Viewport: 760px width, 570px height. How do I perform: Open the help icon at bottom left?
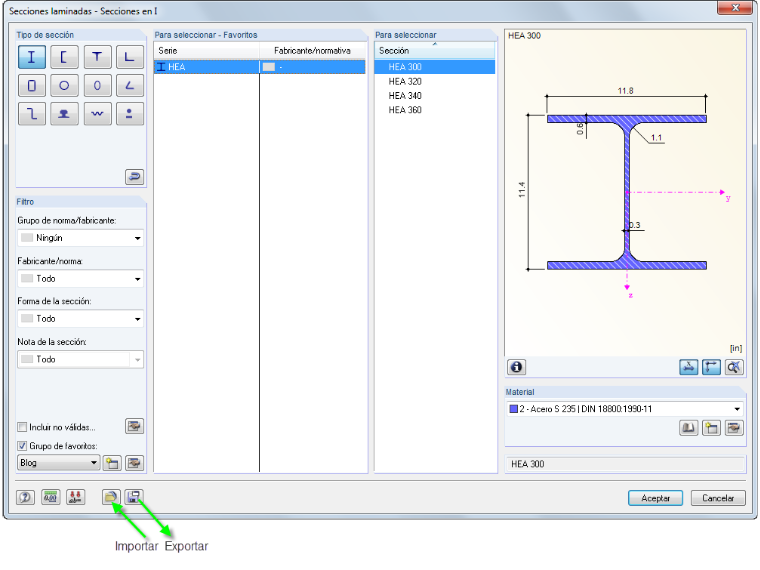click(25, 497)
